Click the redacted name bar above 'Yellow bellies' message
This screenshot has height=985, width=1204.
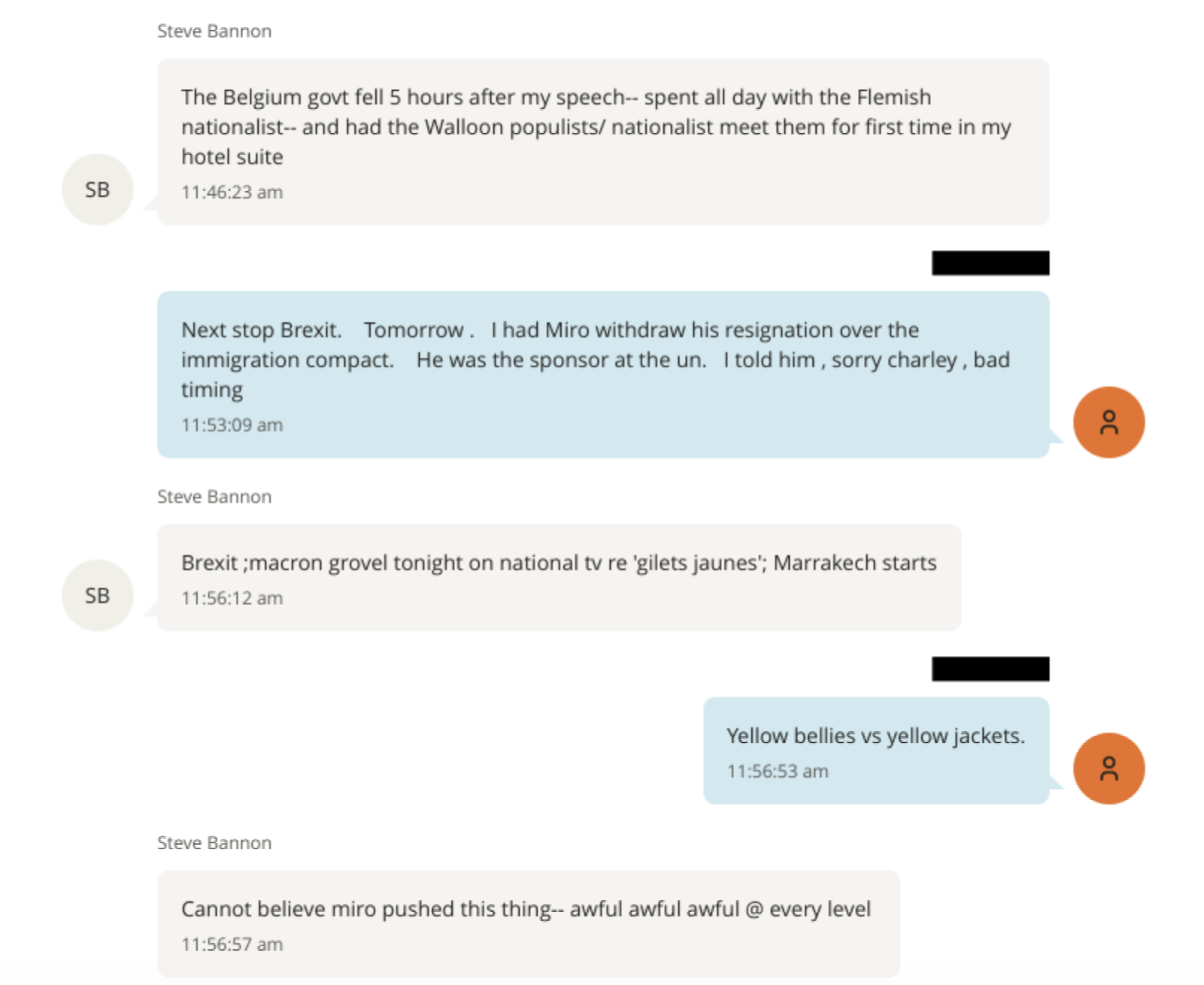(x=990, y=669)
